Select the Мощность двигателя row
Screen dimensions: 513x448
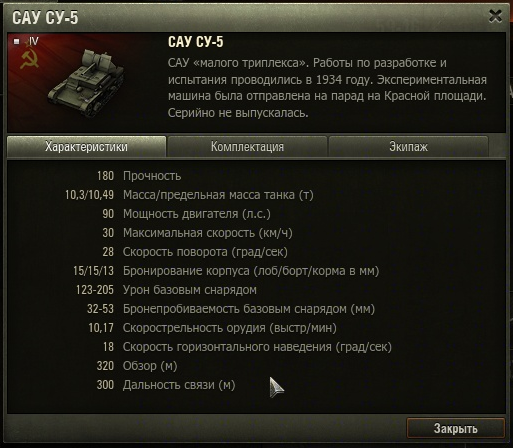[186, 214]
